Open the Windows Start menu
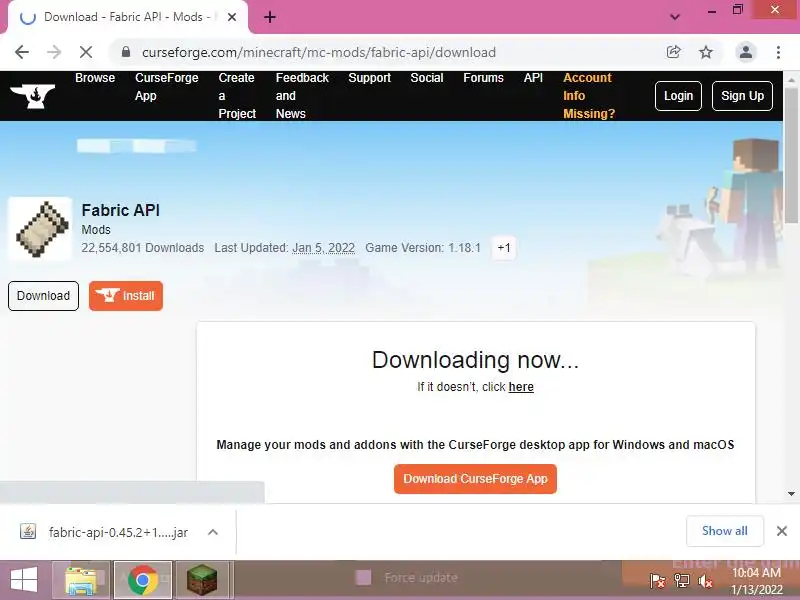 click(x=24, y=580)
